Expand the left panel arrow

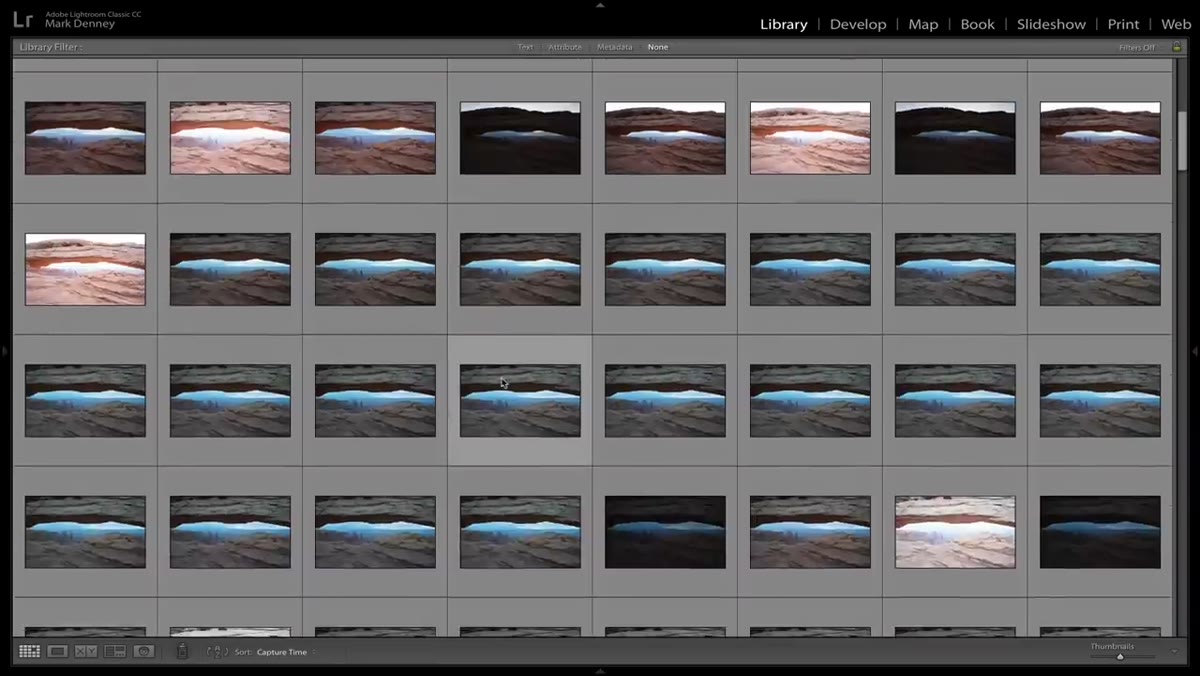[x=4, y=351]
